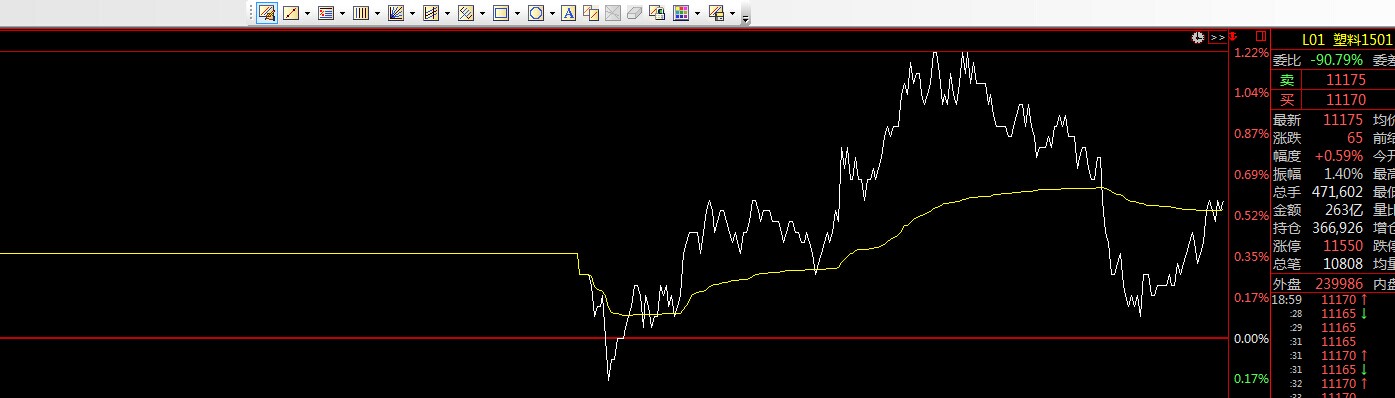Click the 0.52% axis label
This screenshot has height=398, width=1395.
pyautogui.click(x=1250, y=215)
